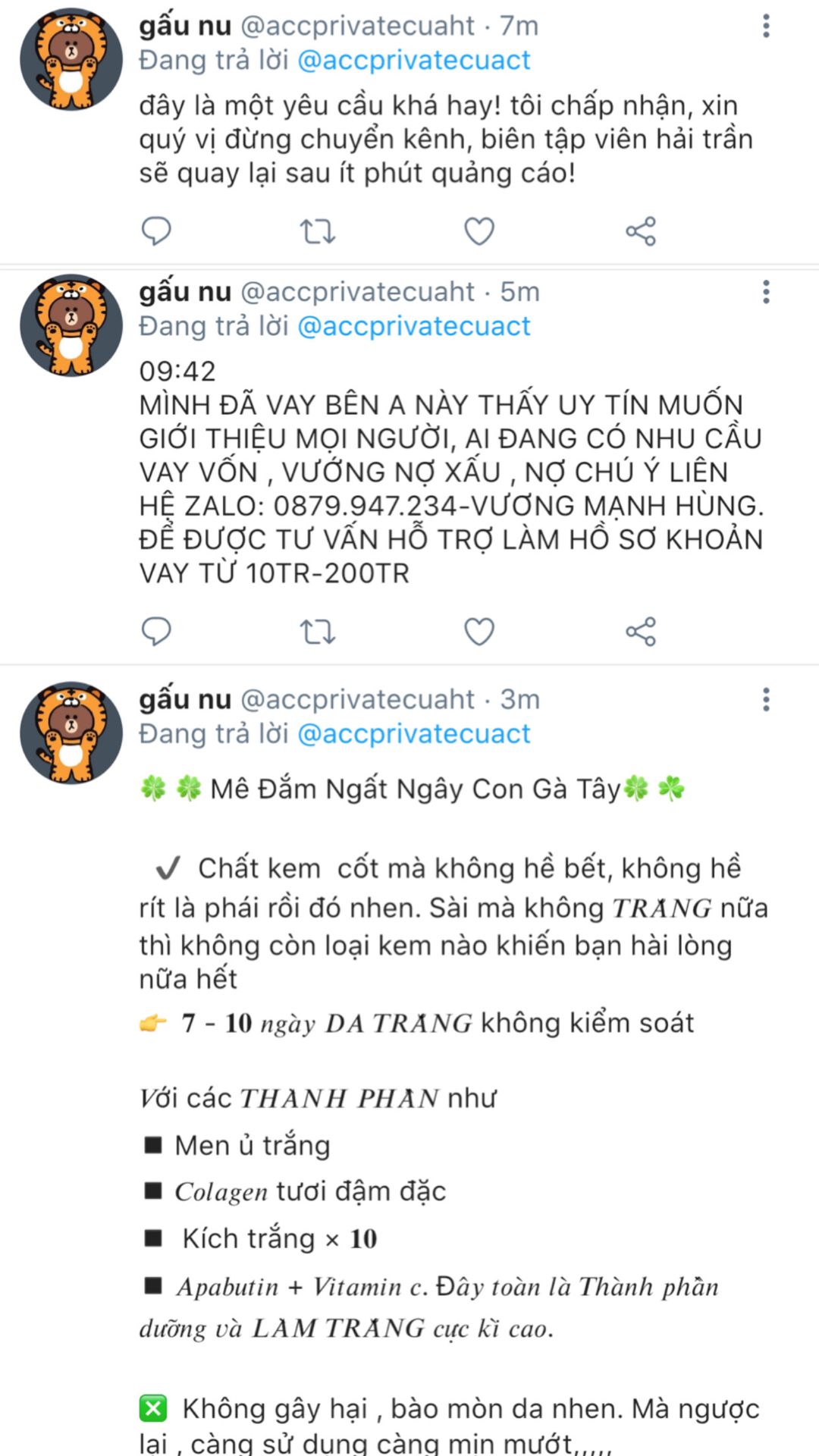
Task: Open more options for the 5m tweet
Action: tap(766, 292)
